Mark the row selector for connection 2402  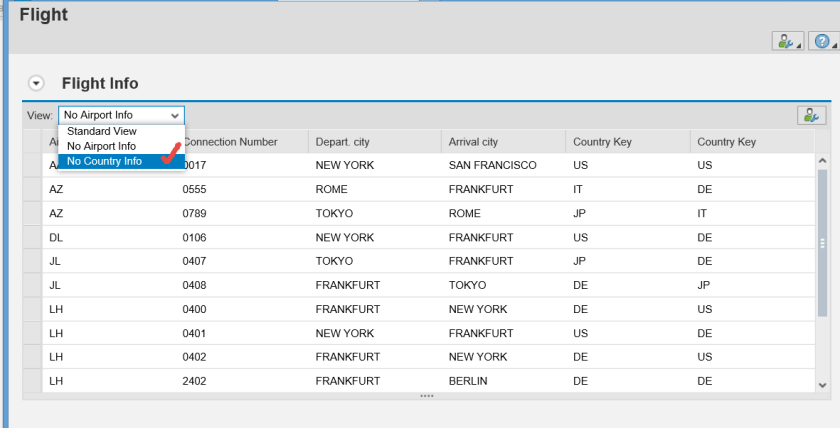coord(32,381)
